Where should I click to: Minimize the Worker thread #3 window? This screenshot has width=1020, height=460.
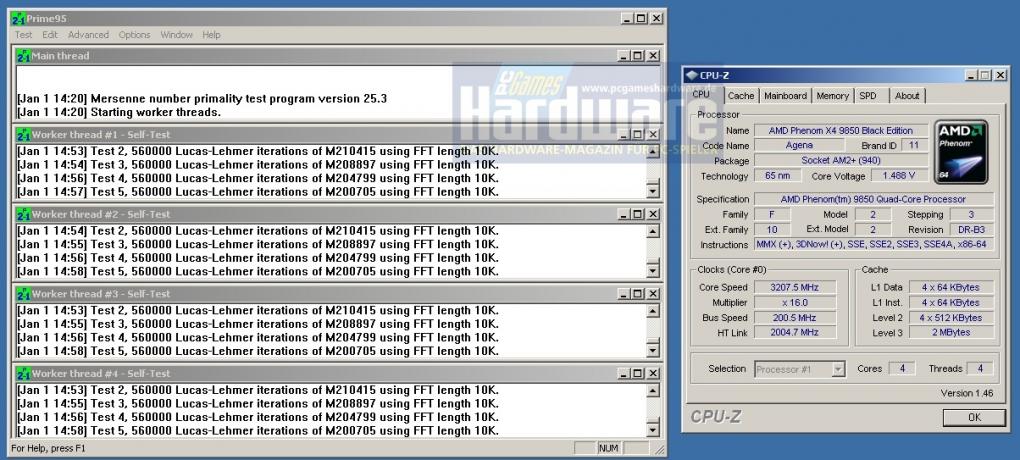click(624, 294)
